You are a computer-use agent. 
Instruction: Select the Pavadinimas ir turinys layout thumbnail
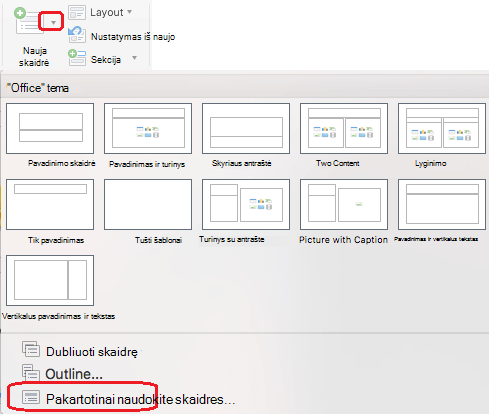tap(148, 128)
